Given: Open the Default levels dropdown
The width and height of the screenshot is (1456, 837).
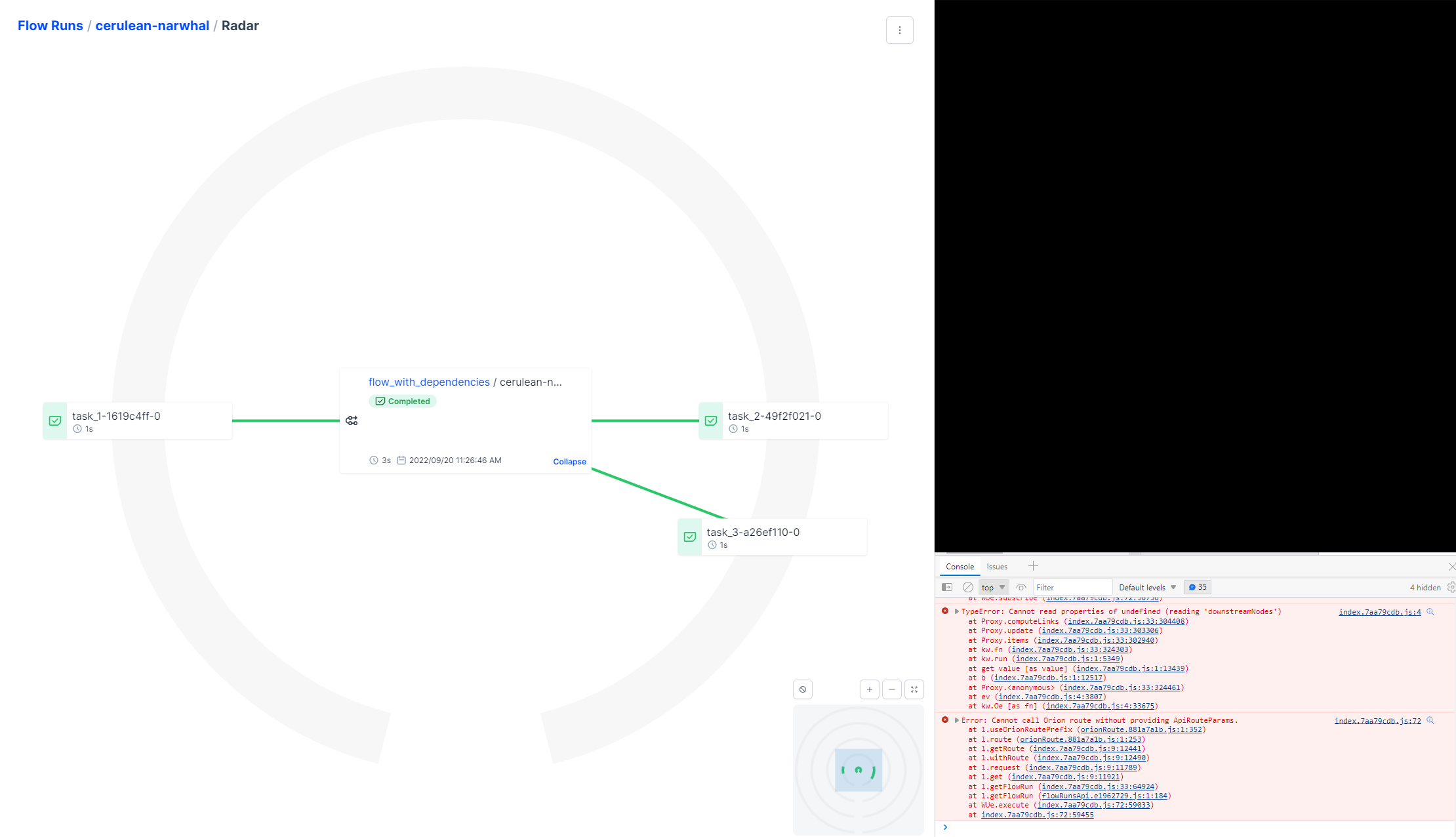Looking at the screenshot, I should click(x=1146, y=587).
